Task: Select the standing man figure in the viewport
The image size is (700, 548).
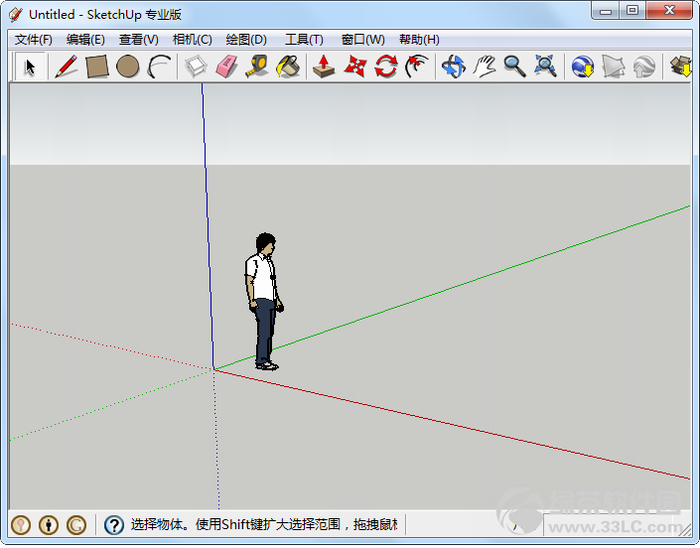Action: click(x=264, y=301)
